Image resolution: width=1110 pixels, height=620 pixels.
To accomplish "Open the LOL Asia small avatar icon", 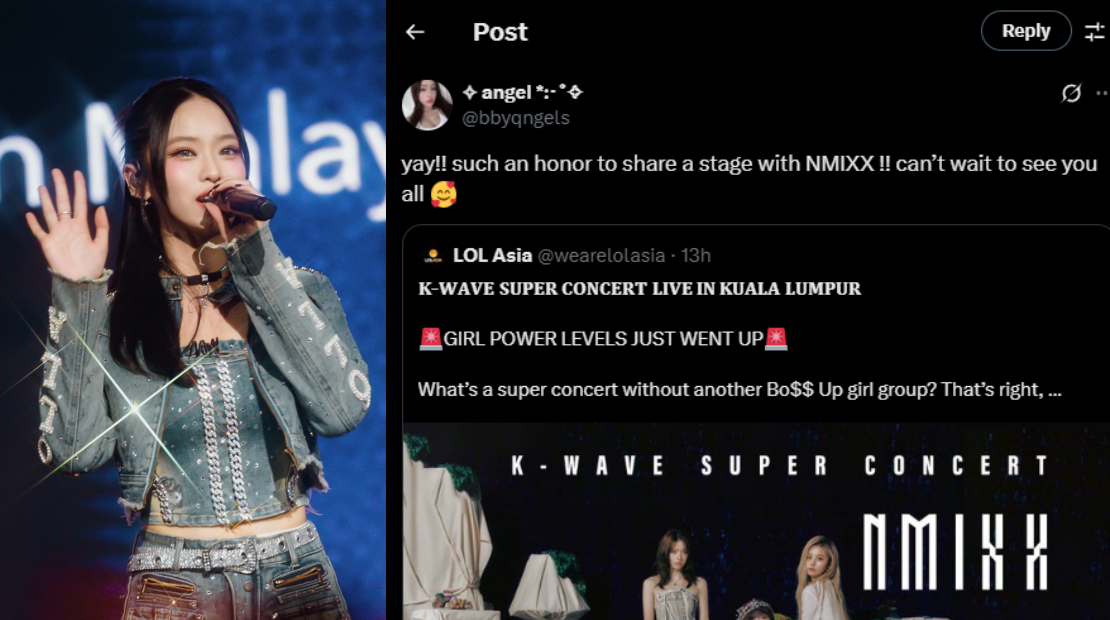I will click(x=433, y=256).
